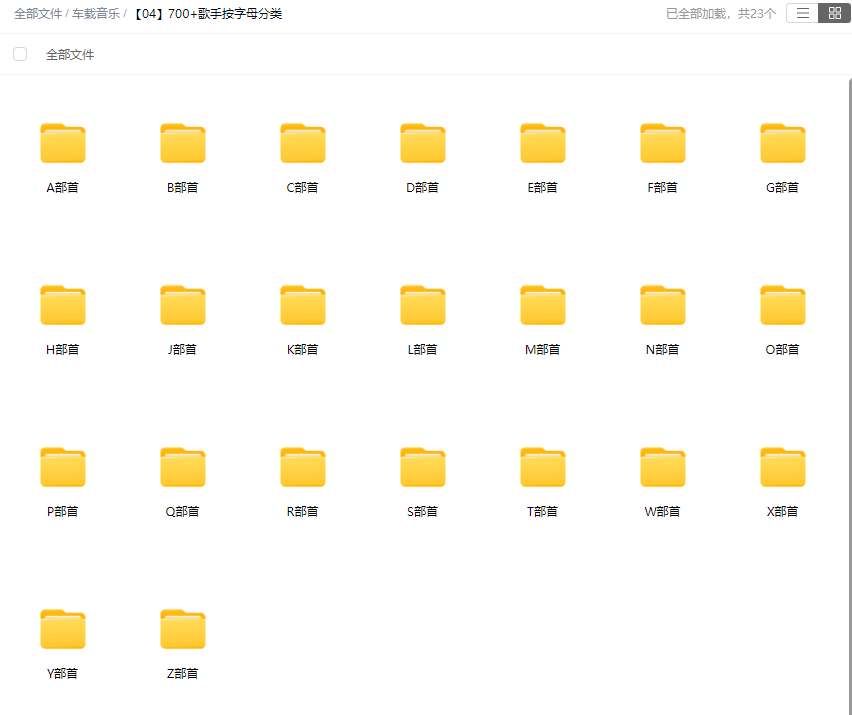Open the Y部首 folder icon
Viewport: 852px width, 715px height.
click(x=63, y=629)
